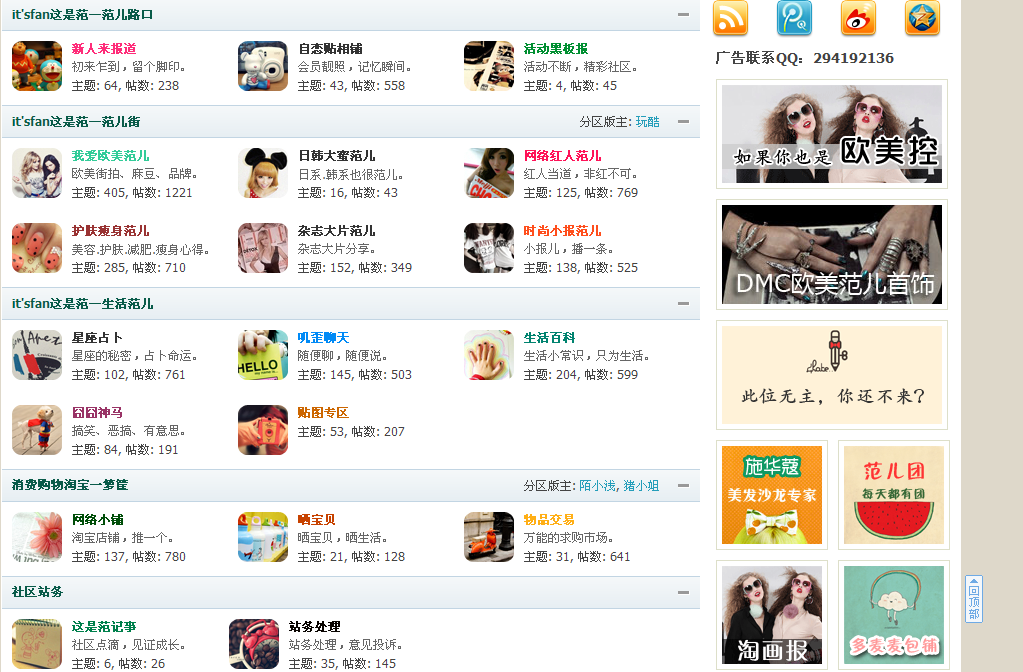
Task: Open the 贴图专区 forum link
Action: [324, 412]
